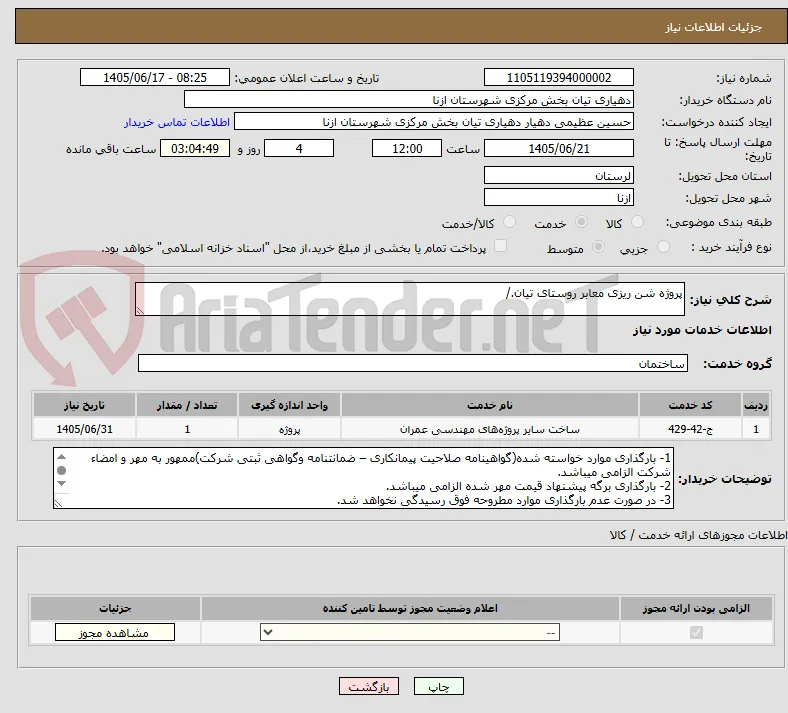Click the buyer notes scrollbar thumb
Screen dimensions: 788x713
coord(61,470)
